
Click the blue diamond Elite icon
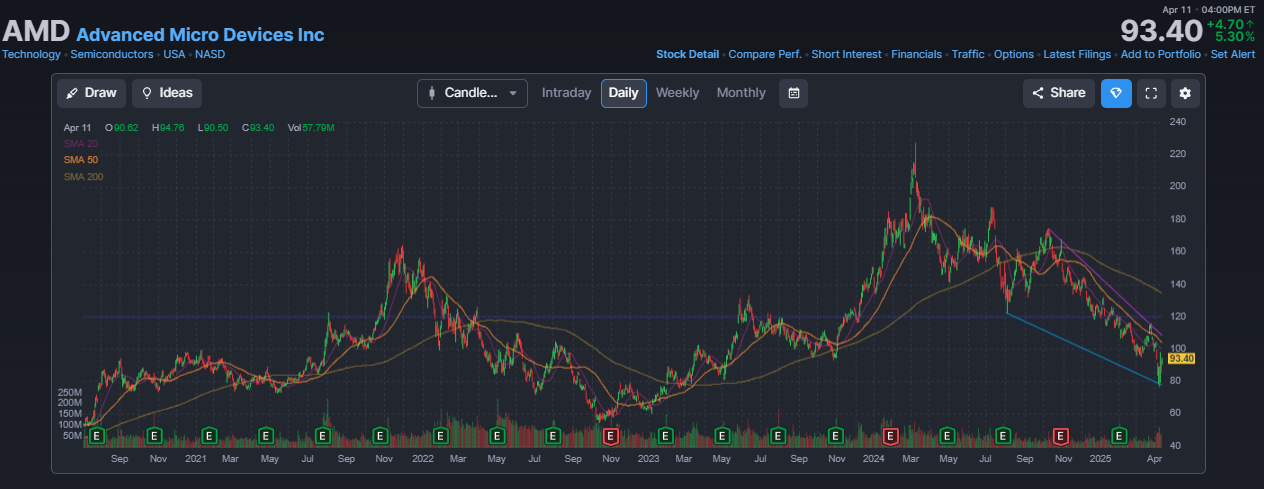tap(1117, 93)
